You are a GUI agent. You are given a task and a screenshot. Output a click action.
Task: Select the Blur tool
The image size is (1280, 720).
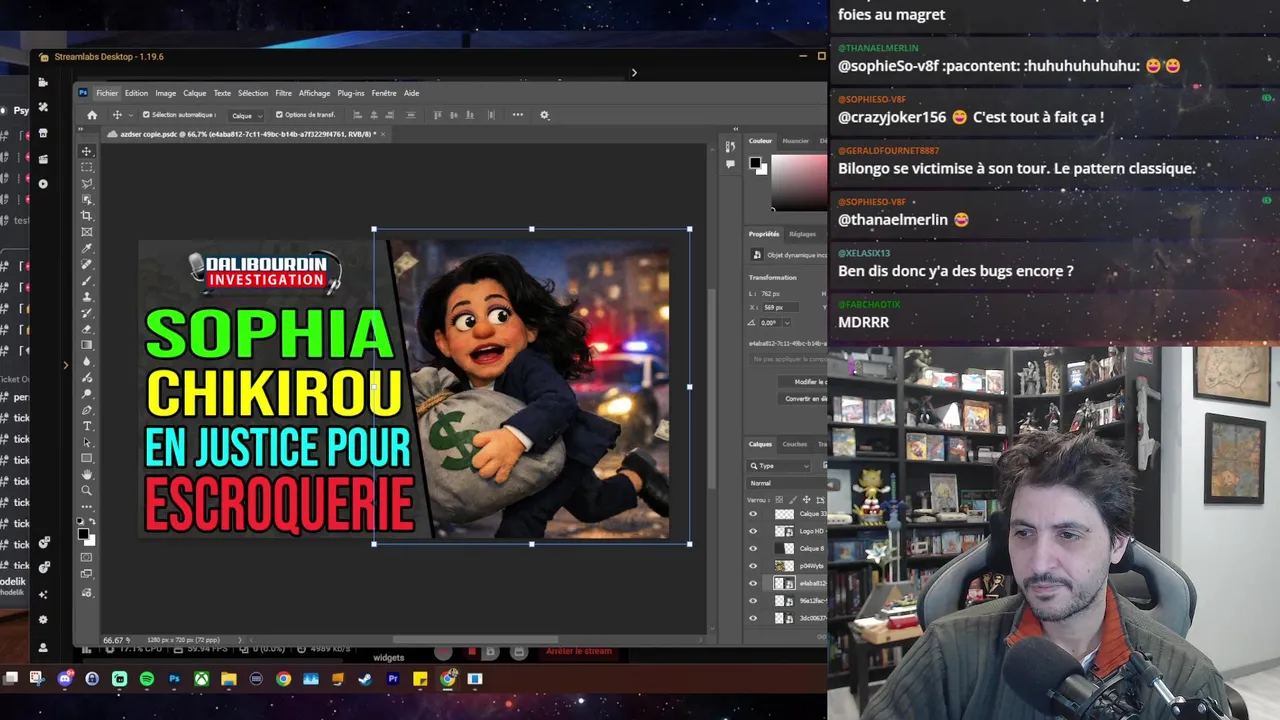(86, 361)
